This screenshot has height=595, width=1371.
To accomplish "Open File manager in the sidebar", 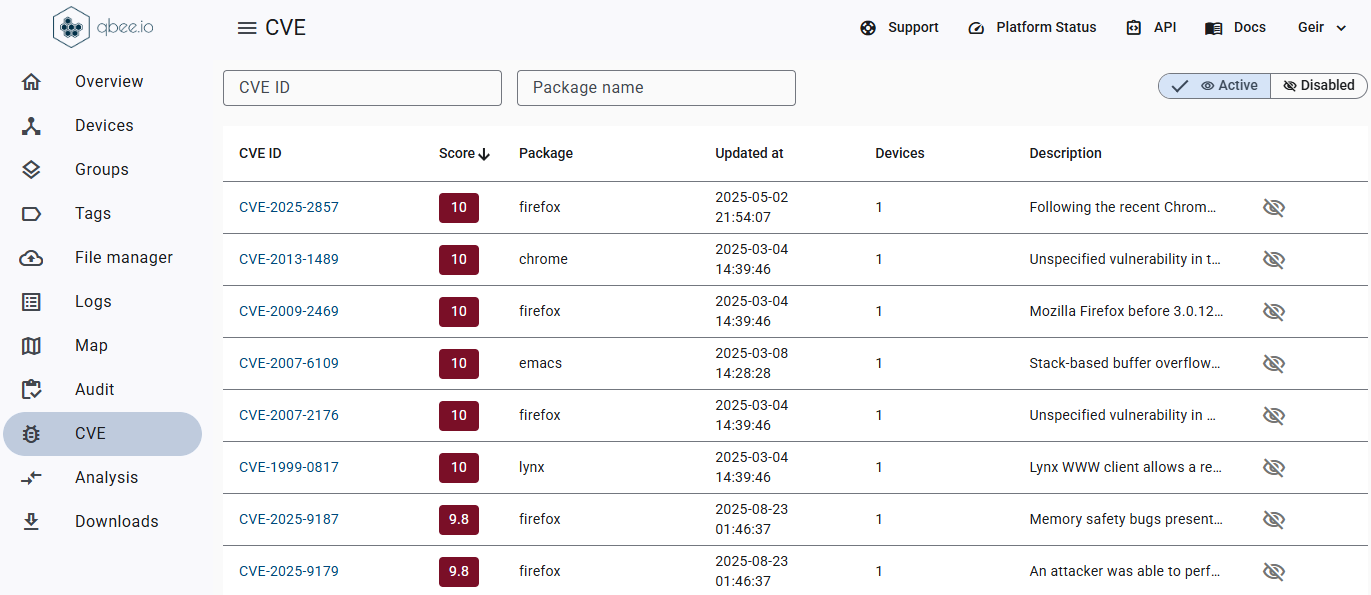I will [124, 258].
